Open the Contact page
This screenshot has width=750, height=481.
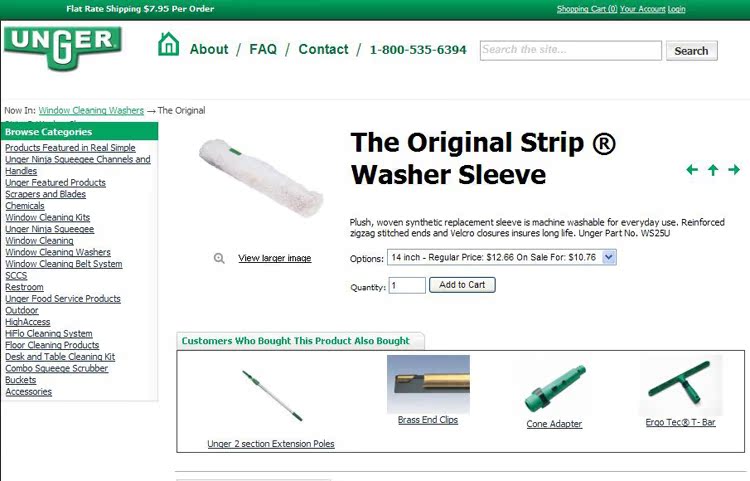323,49
